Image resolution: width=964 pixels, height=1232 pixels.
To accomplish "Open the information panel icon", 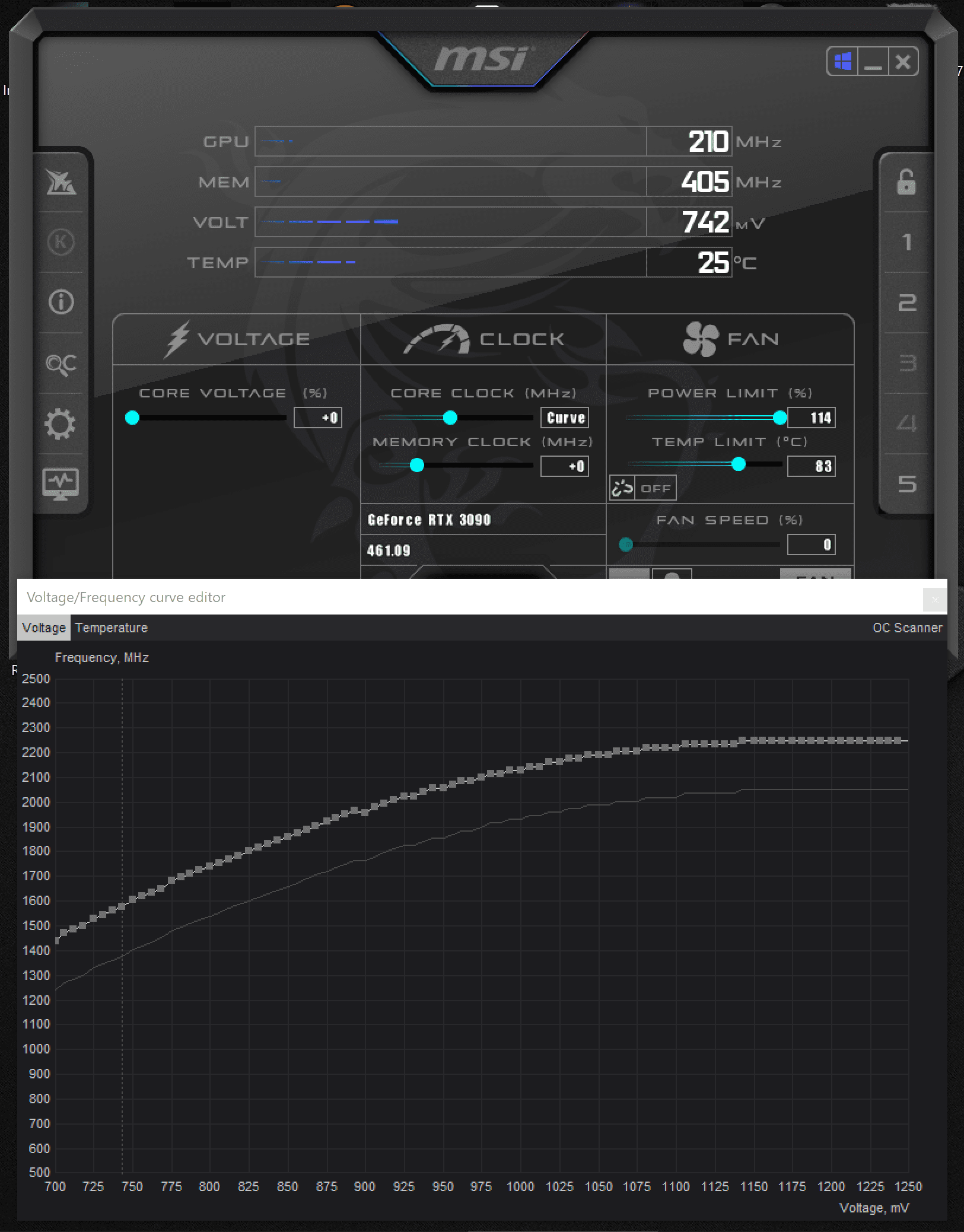I will click(x=61, y=303).
